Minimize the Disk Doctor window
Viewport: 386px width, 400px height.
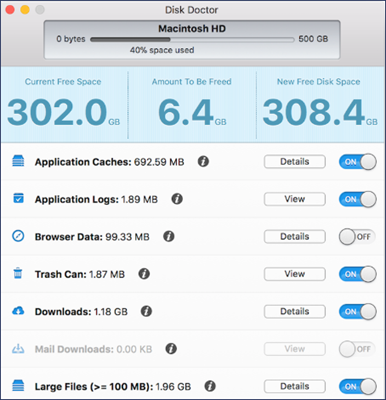point(25,10)
